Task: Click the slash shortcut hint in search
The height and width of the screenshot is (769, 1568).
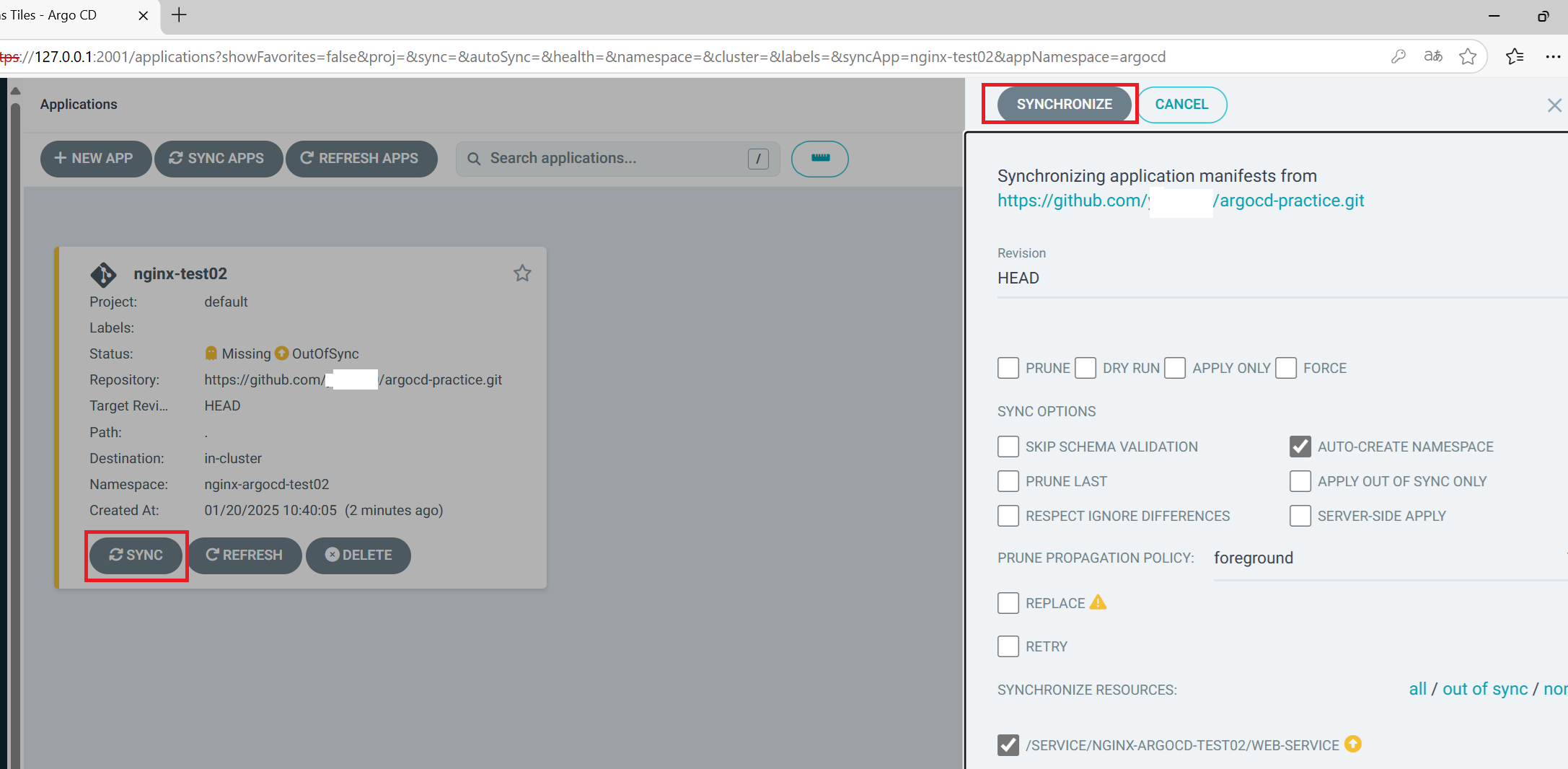Action: point(758,159)
